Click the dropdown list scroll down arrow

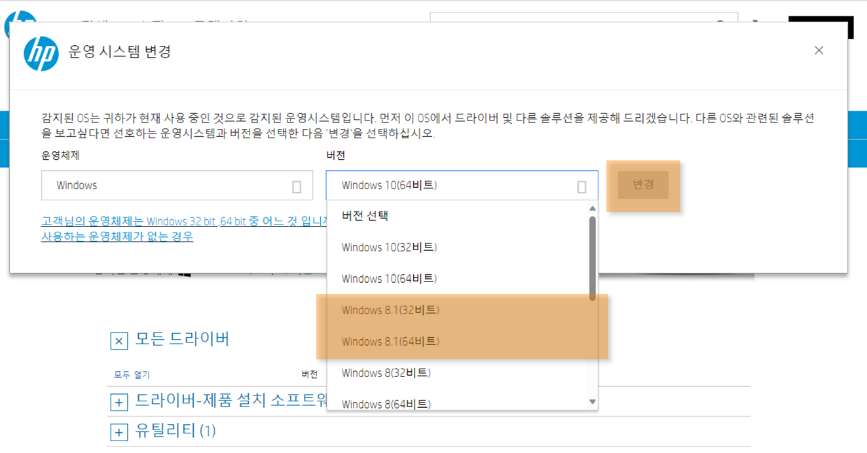[592, 402]
